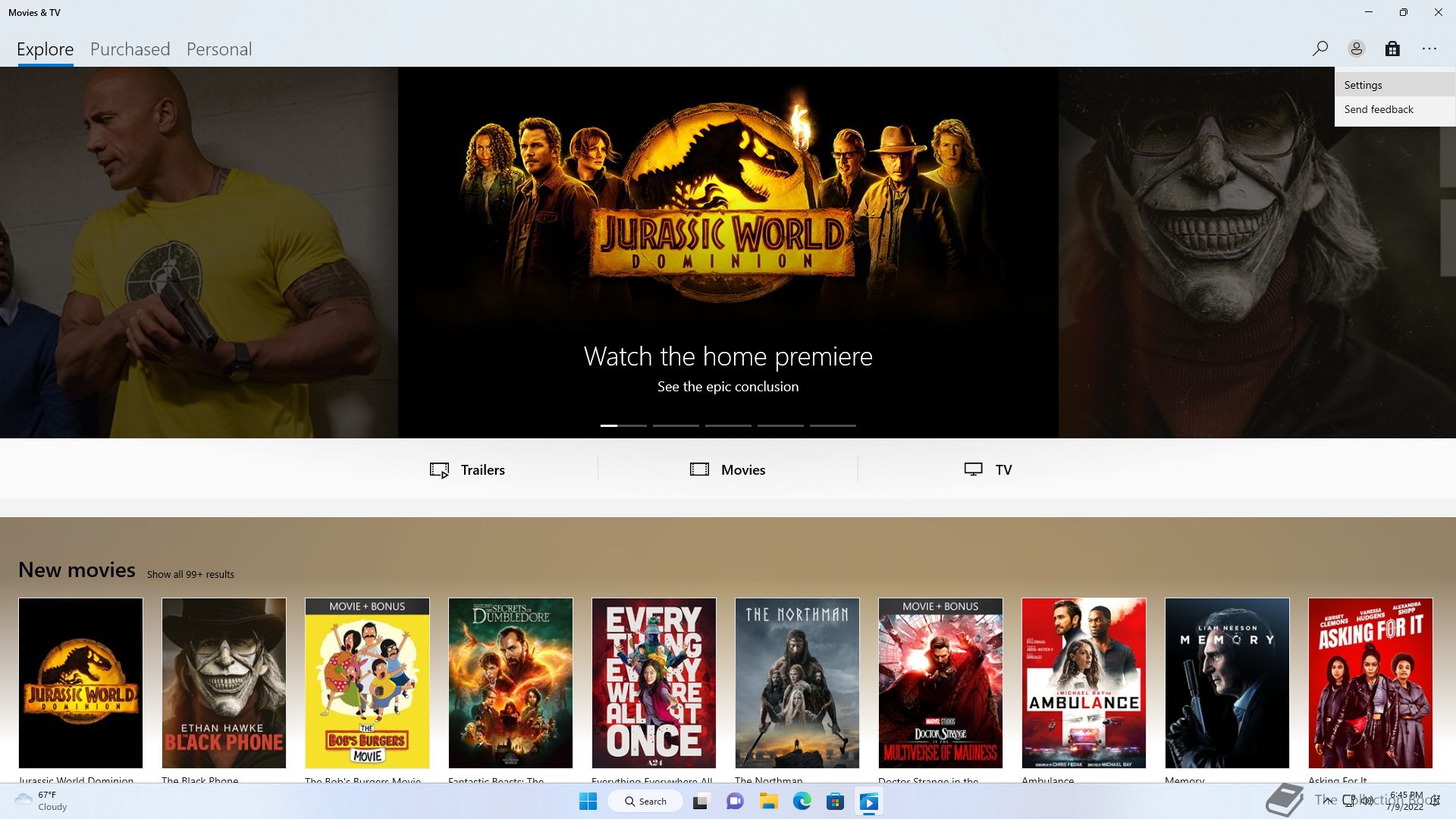Open Task View on taskbar
This screenshot has width=1456, height=819.
[x=701, y=801]
